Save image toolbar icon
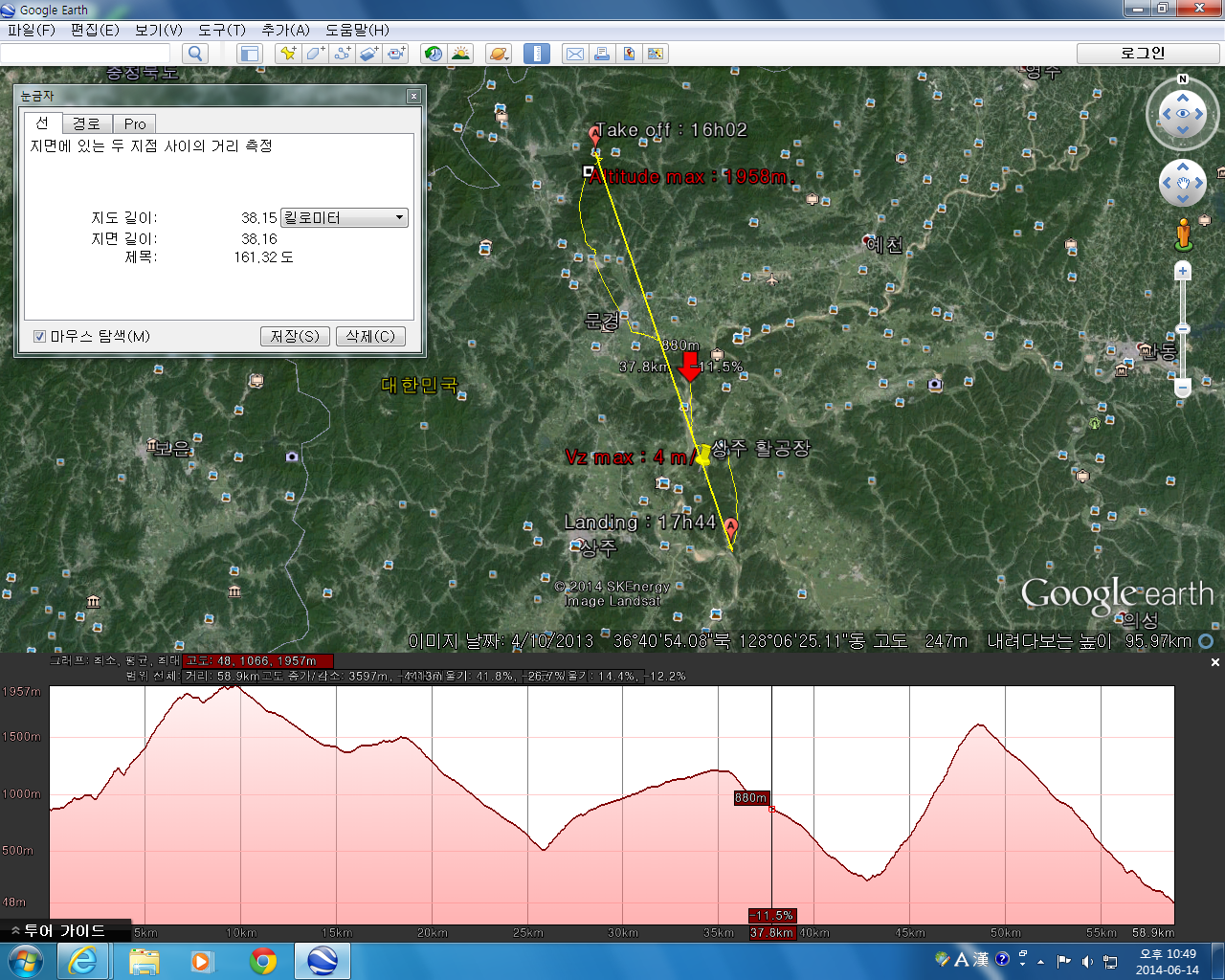 (x=629, y=54)
